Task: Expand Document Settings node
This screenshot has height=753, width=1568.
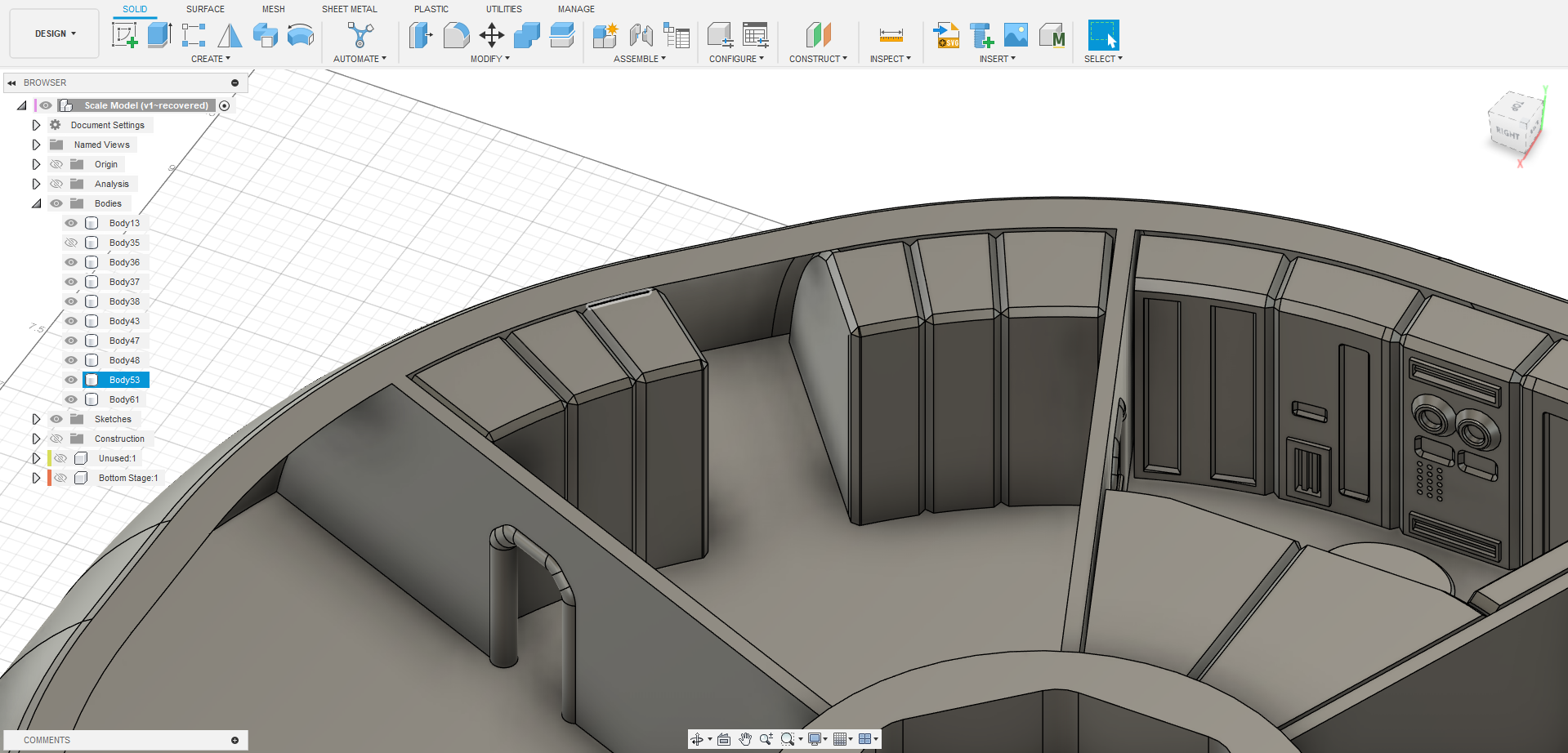Action: (36, 125)
